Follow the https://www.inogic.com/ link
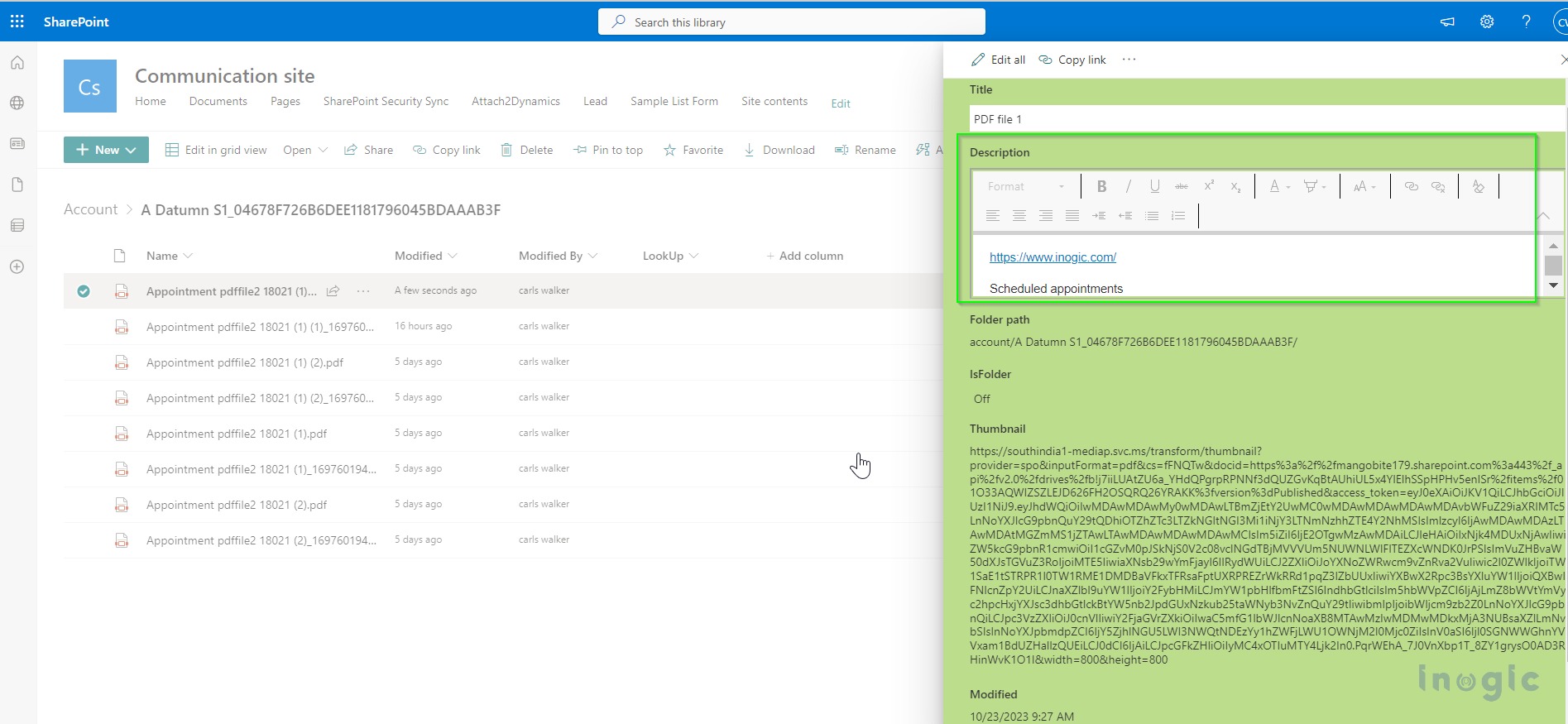 (x=1053, y=257)
